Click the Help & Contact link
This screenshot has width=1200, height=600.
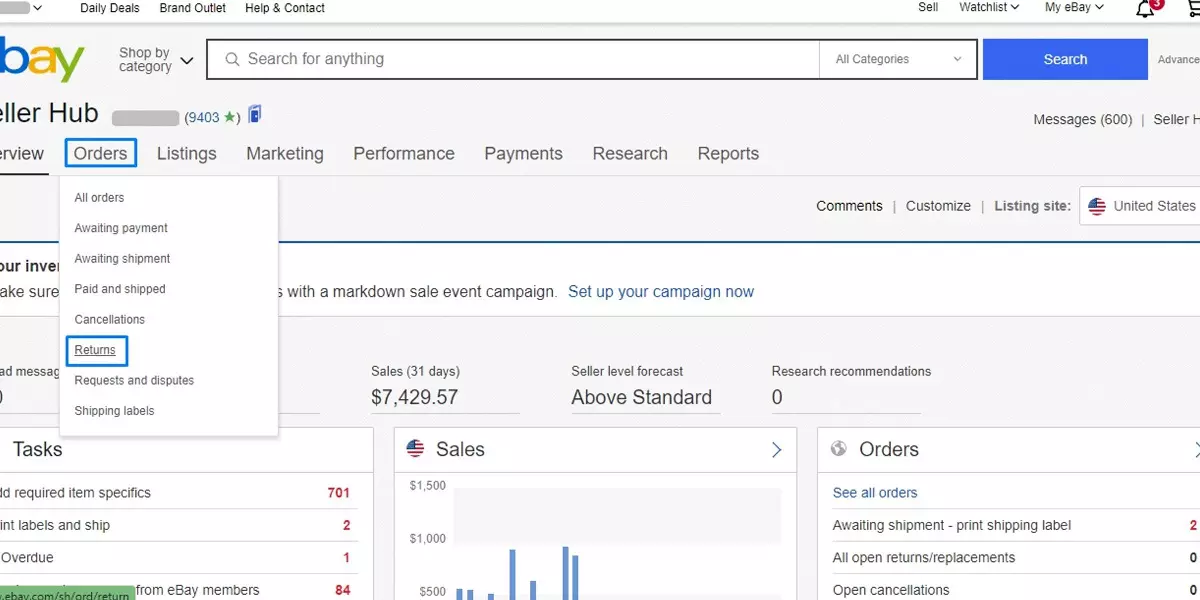pyautogui.click(x=285, y=7)
